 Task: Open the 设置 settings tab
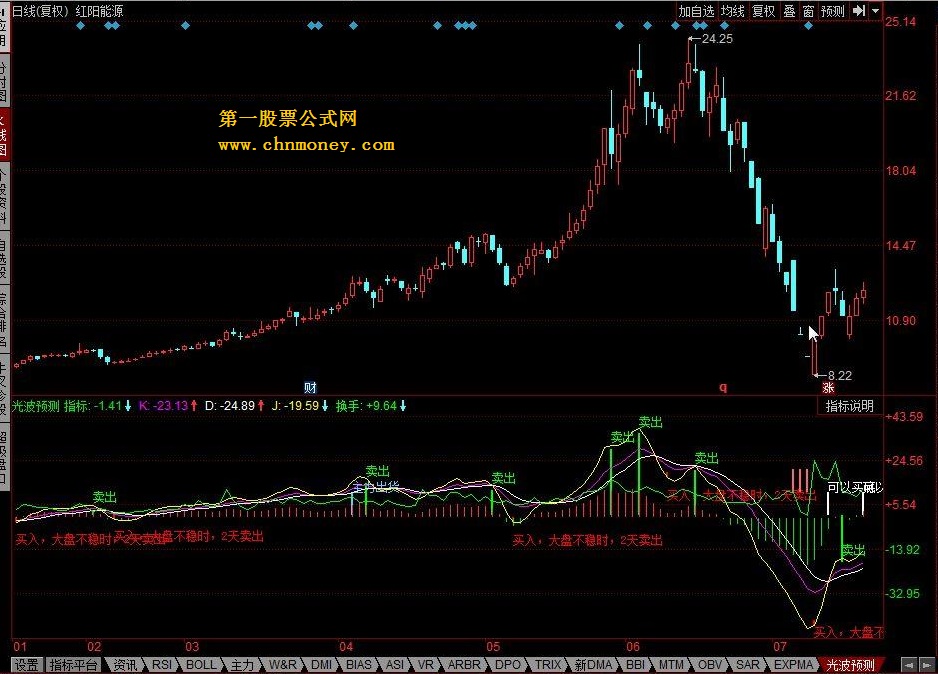click(x=27, y=665)
